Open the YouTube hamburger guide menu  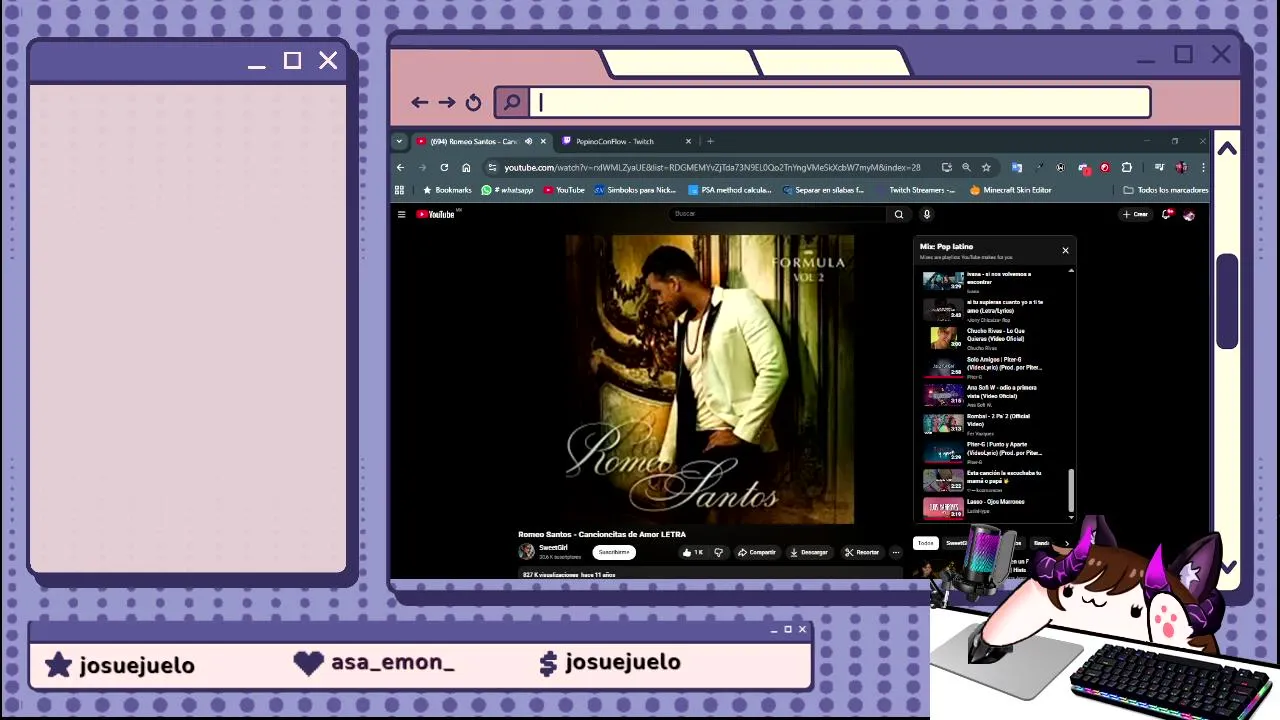click(x=401, y=214)
